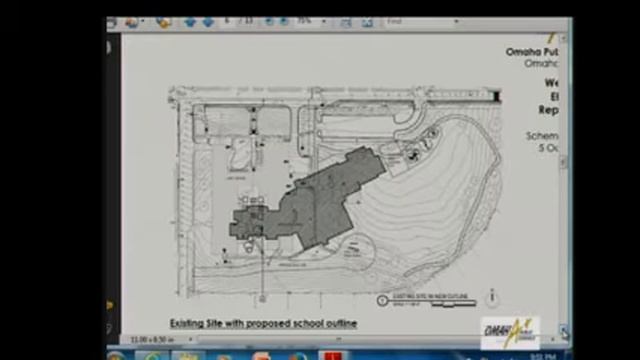Open the attachments icon at the left pane bottom
Viewport: 640px width, 360px height.
(x=109, y=328)
